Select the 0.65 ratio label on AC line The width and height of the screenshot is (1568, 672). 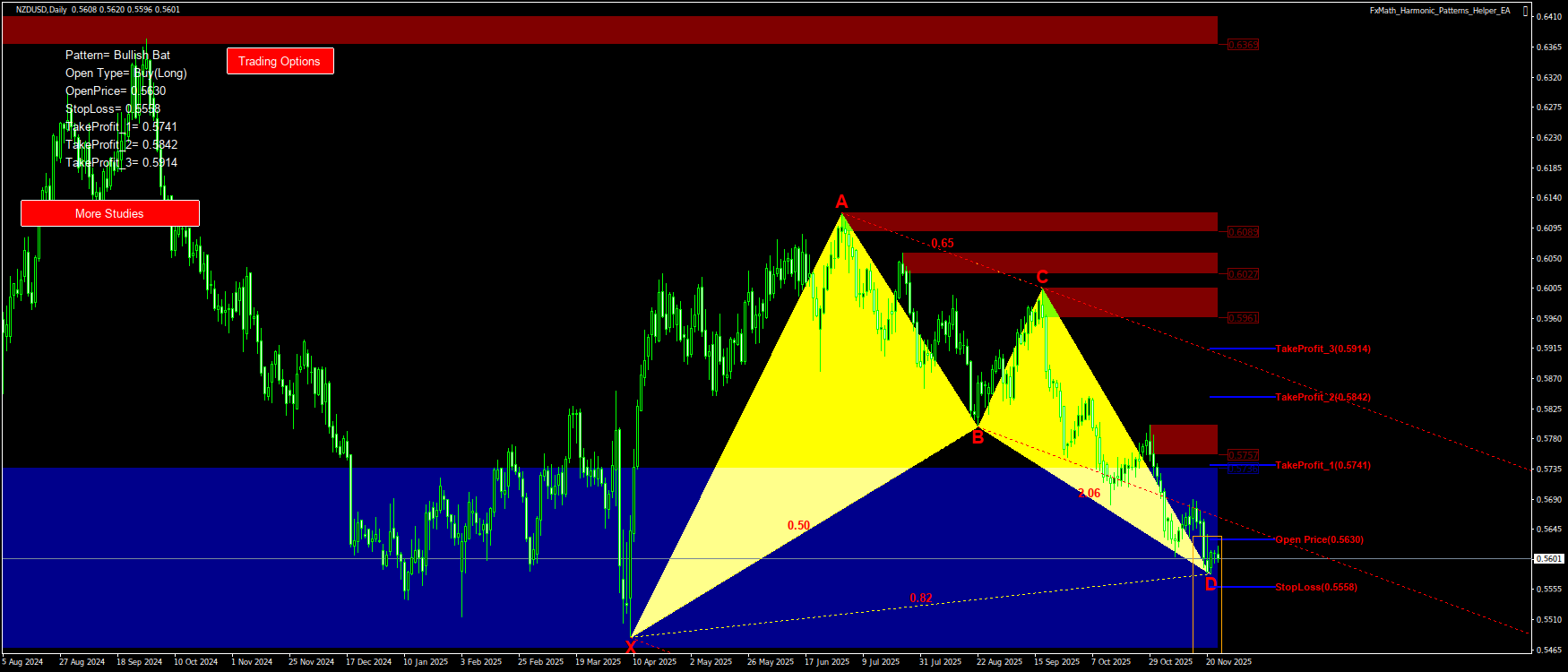pos(942,243)
